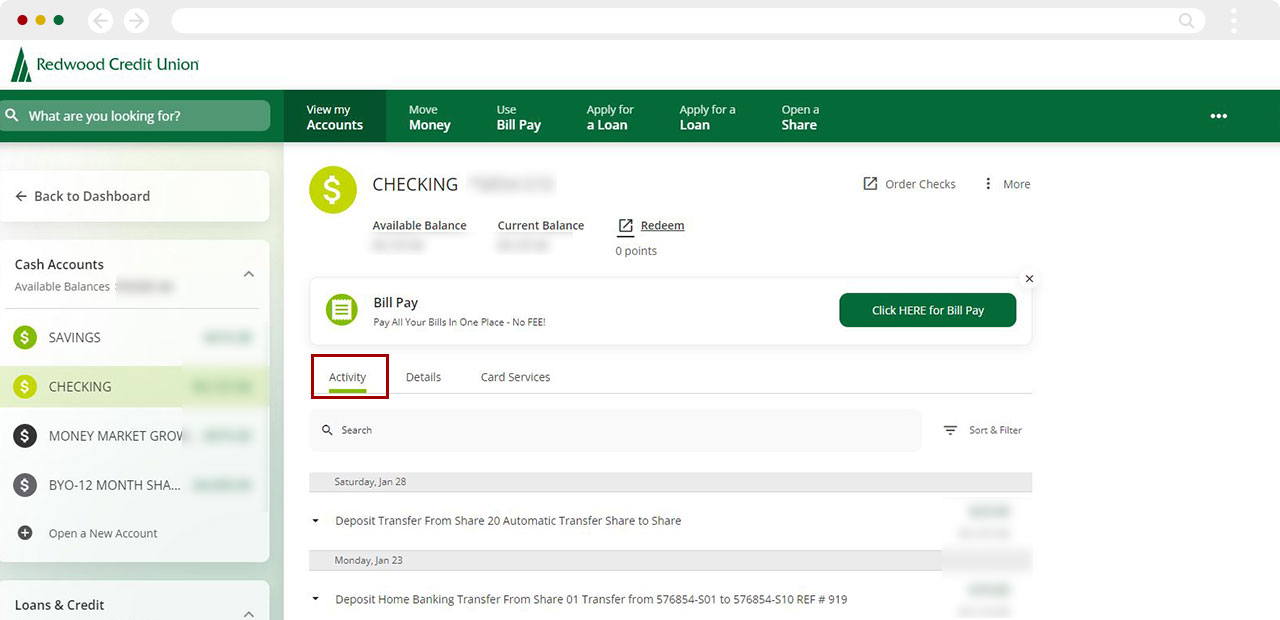Click the CHECKING dollar icon in sidebar
Screen dimensions: 1280x620
(25, 386)
